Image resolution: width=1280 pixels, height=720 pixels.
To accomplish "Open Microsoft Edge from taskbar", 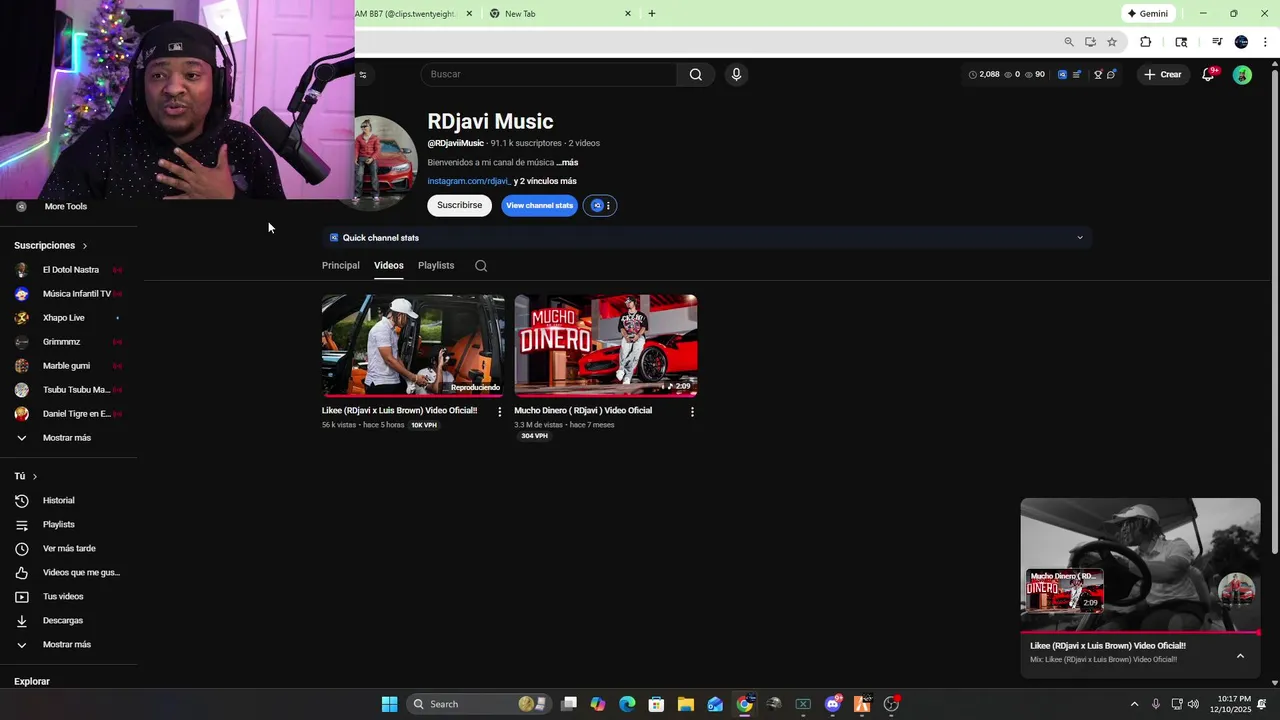I will (x=627, y=704).
